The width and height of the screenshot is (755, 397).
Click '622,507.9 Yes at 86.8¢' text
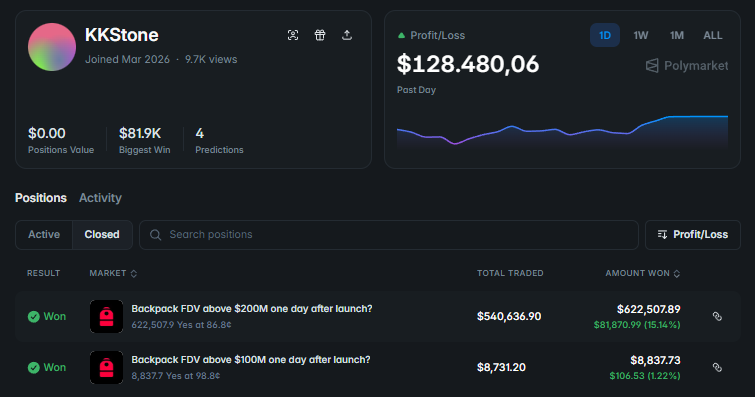pos(182,325)
